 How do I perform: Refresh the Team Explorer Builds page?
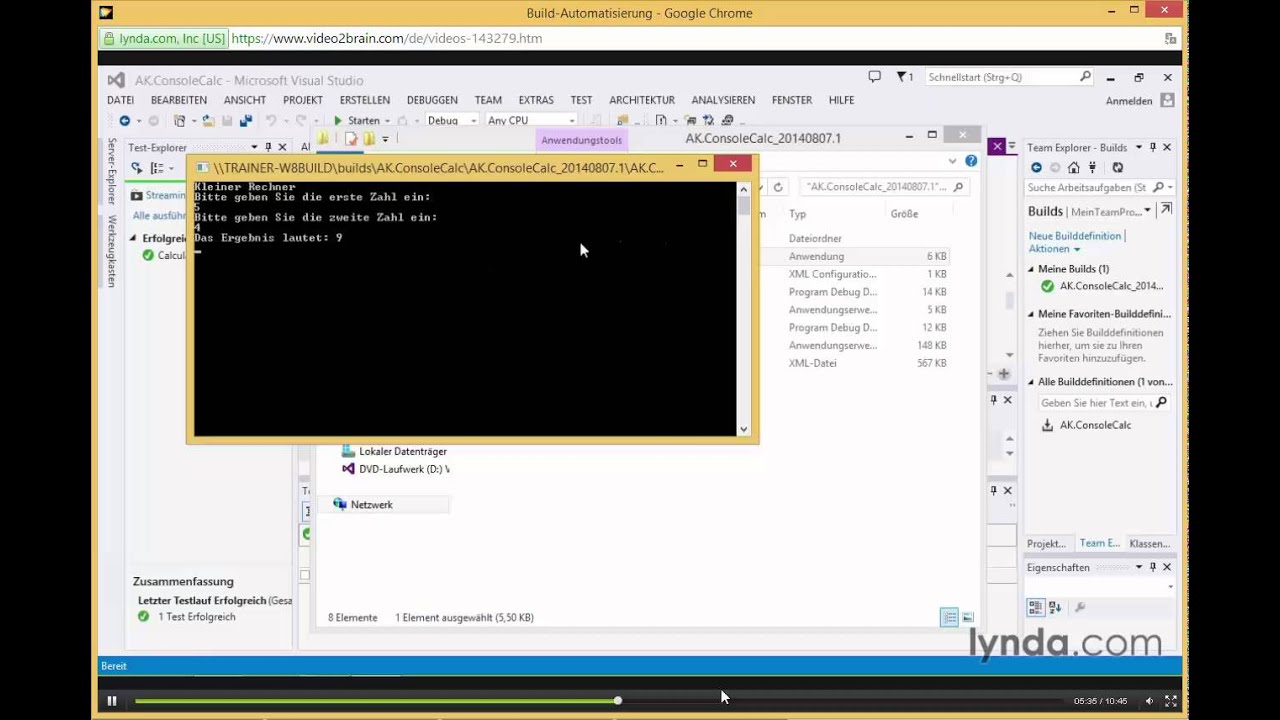point(1118,168)
